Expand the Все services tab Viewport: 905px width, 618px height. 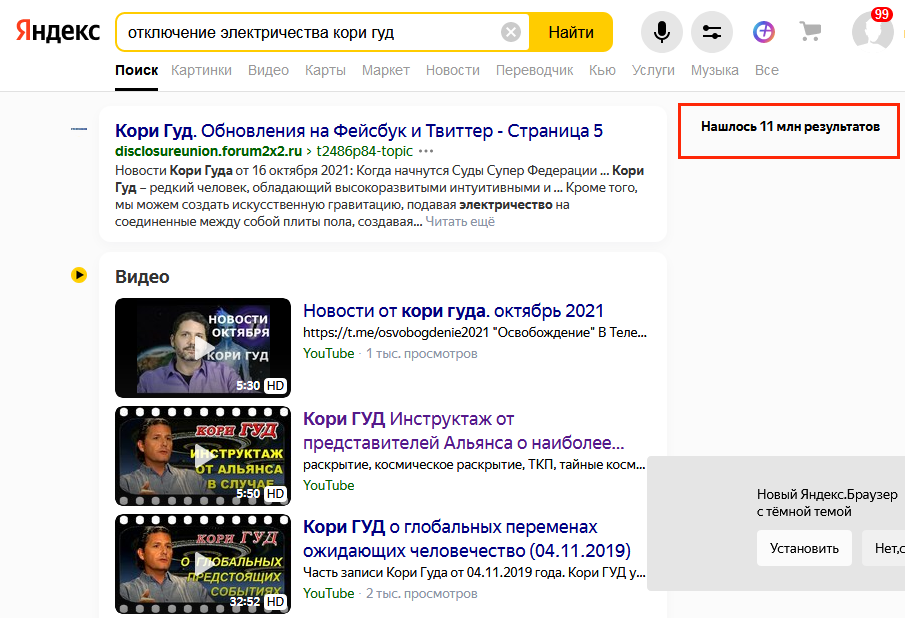[766, 70]
